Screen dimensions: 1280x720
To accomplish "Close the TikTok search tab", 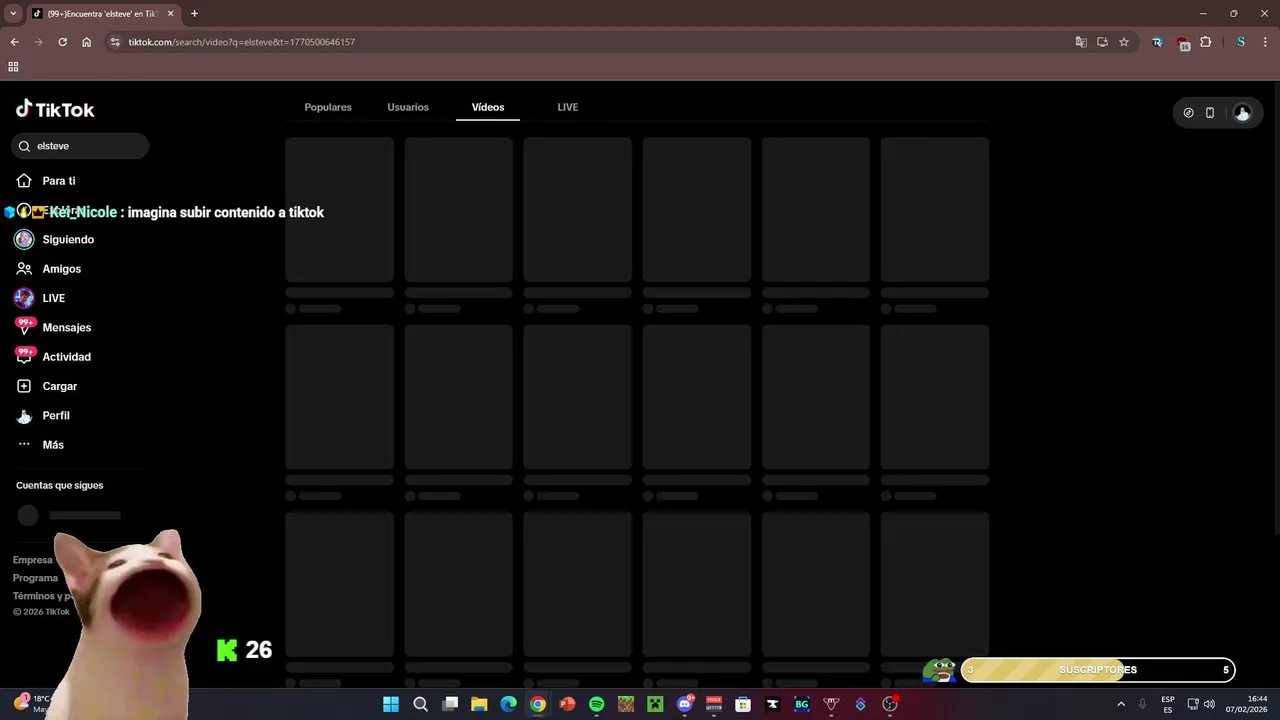I will tap(170, 14).
